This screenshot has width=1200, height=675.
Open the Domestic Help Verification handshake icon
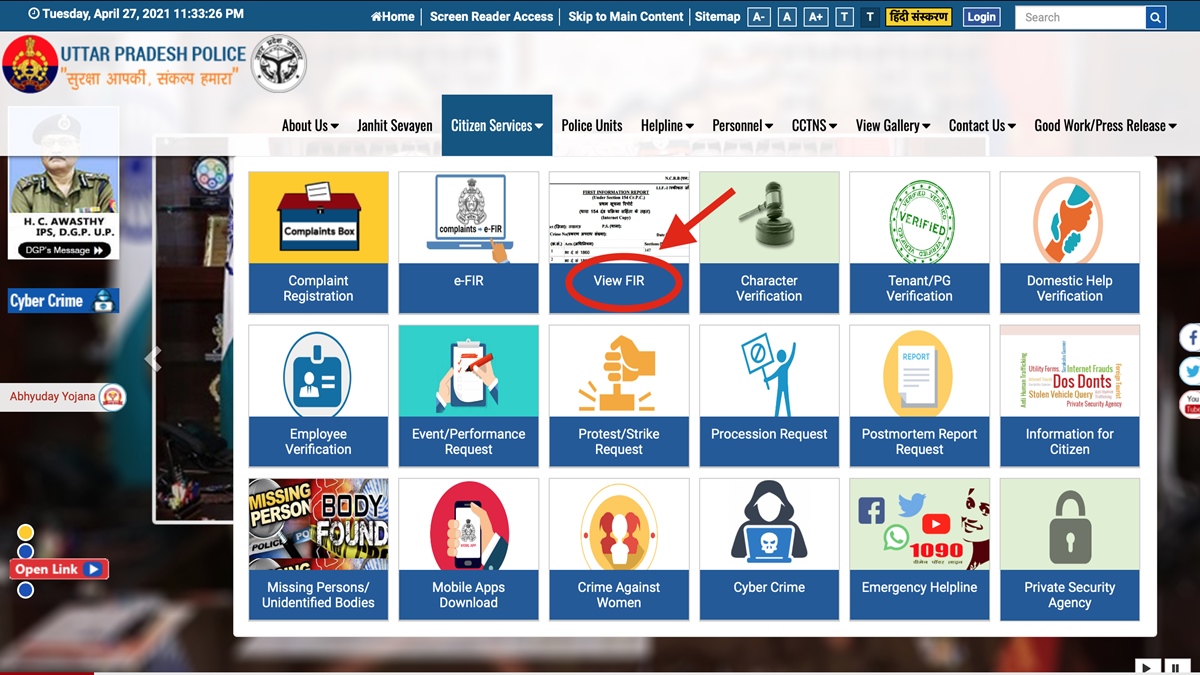tap(1069, 218)
